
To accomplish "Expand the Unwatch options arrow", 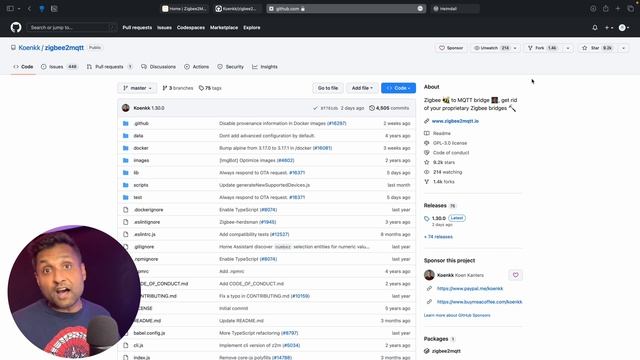I will coord(516,48).
